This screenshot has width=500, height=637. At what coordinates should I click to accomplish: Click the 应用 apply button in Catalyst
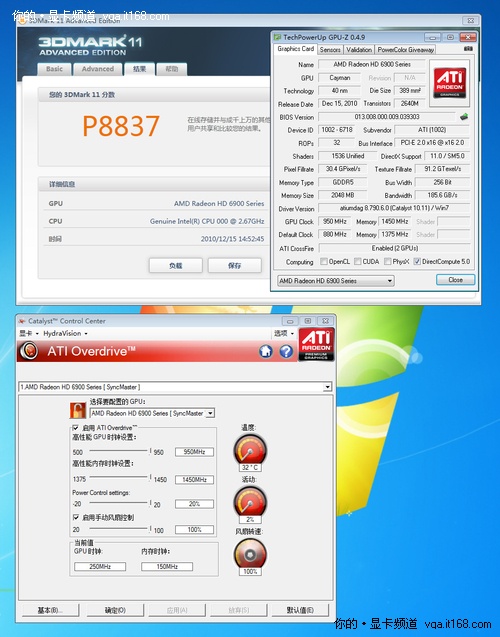tap(177, 610)
